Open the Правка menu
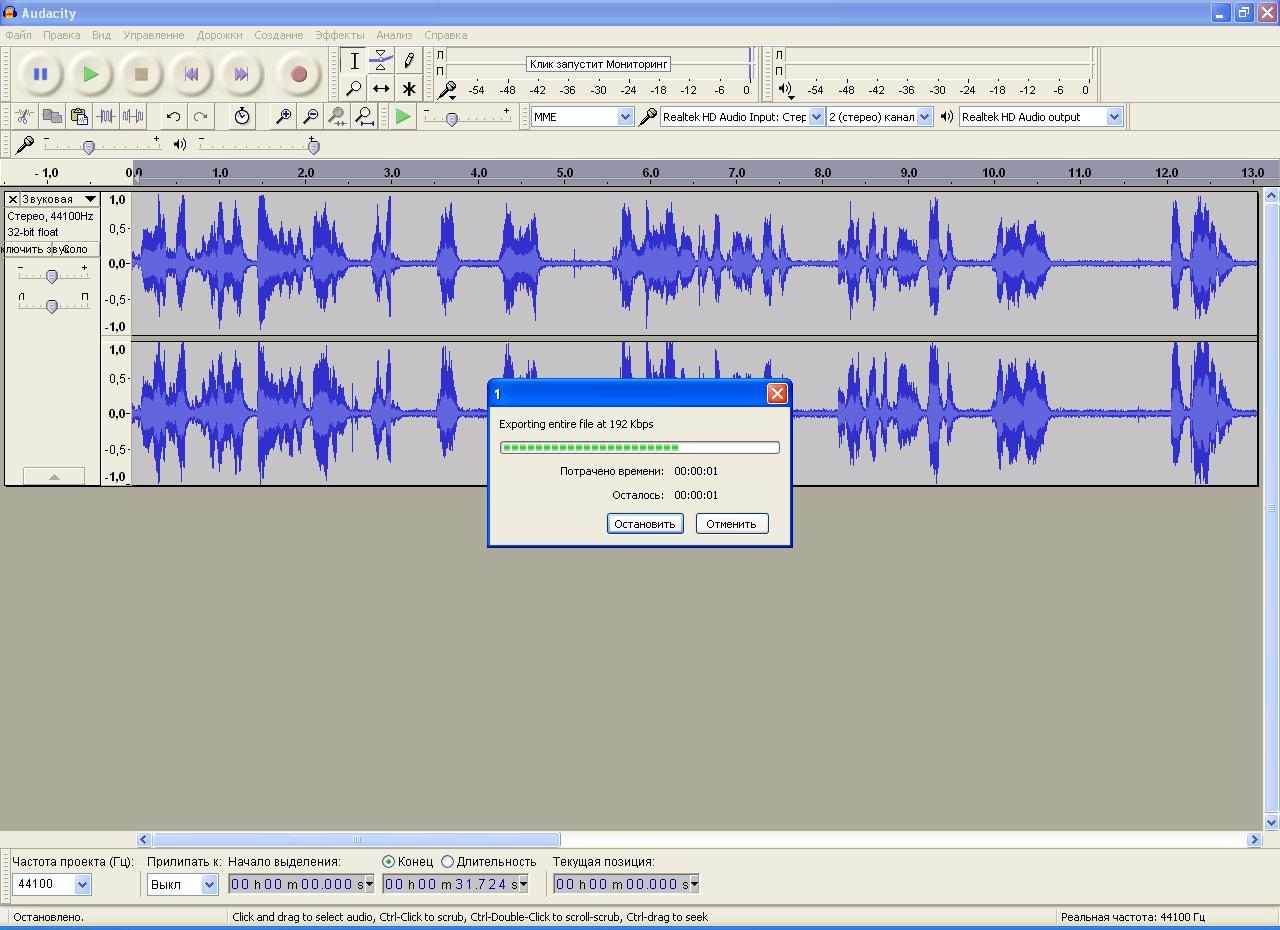 pyautogui.click(x=61, y=35)
